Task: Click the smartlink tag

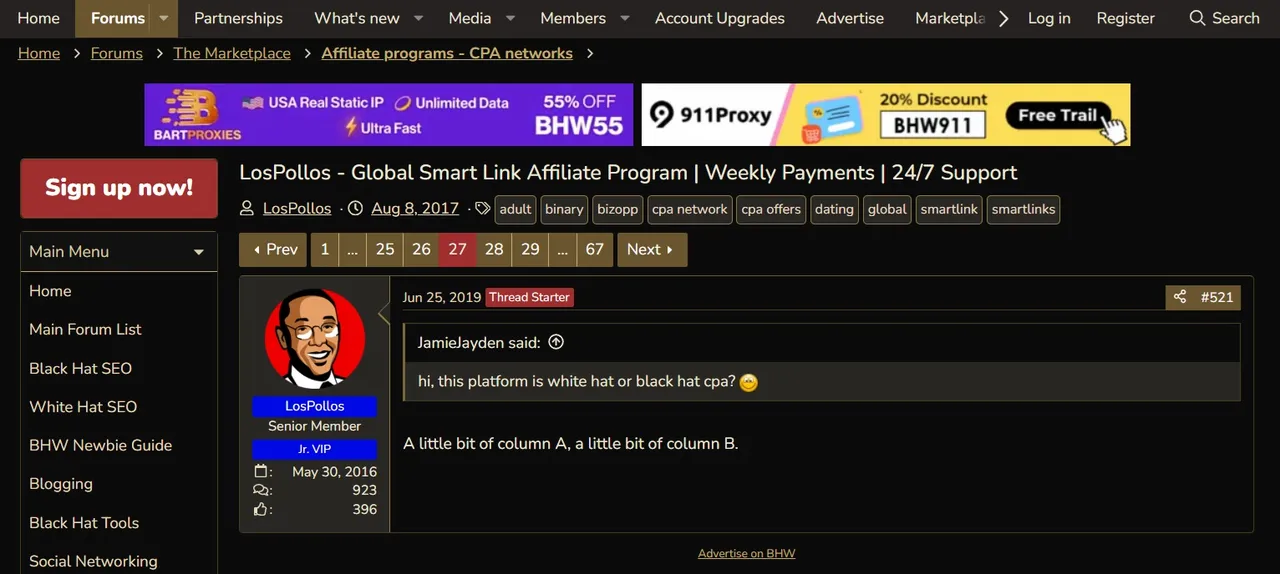Action: (x=949, y=209)
